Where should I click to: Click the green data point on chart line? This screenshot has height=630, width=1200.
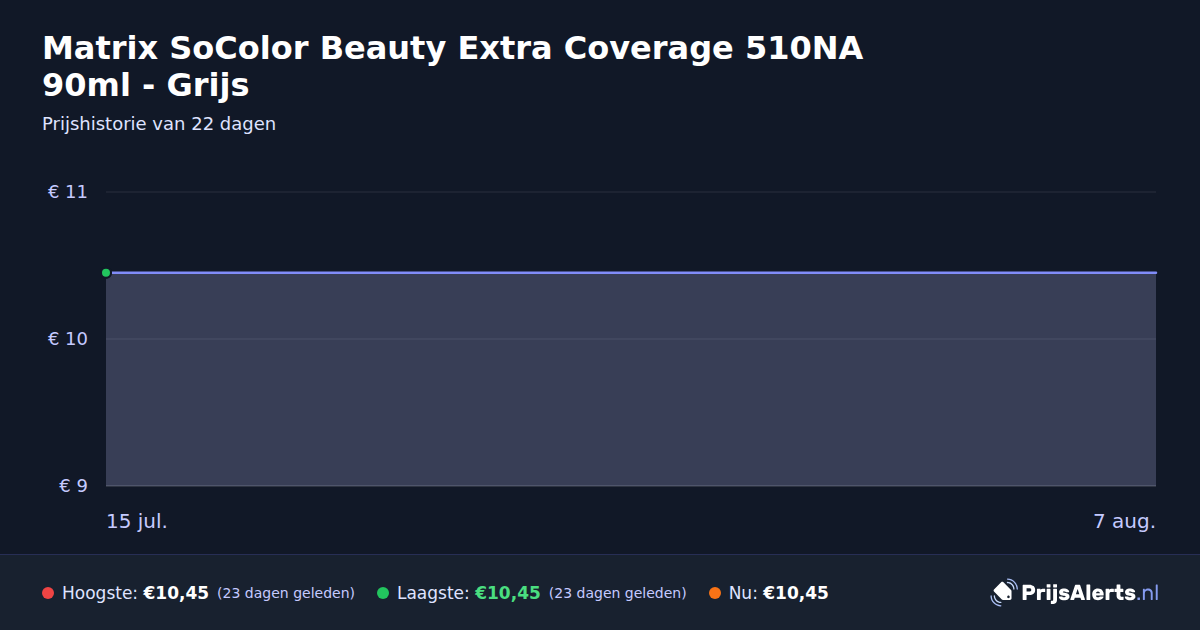pyautogui.click(x=106, y=273)
